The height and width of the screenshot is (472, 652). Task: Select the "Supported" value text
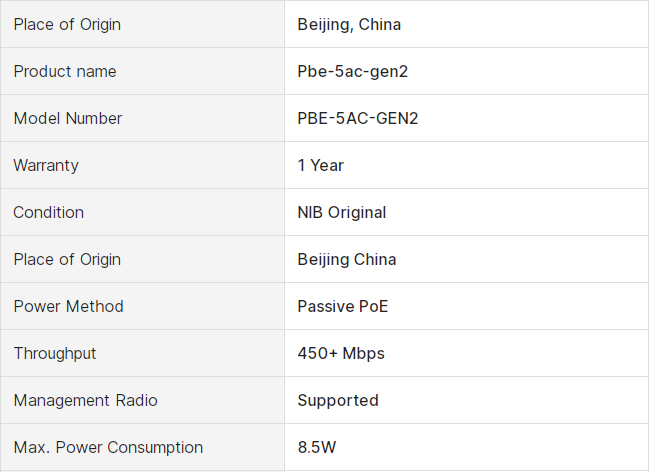click(x=337, y=400)
